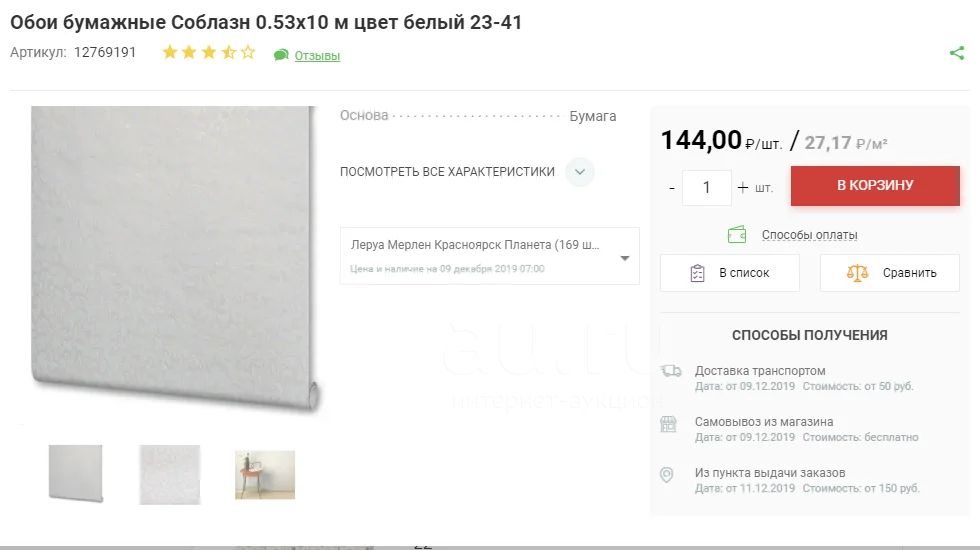Select the room interior thumbnail
The width and height of the screenshot is (980, 550).
pos(265,474)
